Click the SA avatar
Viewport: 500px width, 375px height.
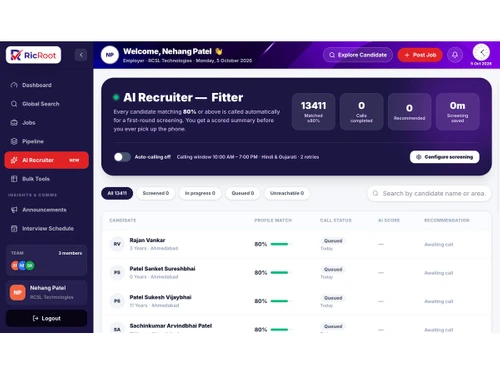[x=117, y=329]
